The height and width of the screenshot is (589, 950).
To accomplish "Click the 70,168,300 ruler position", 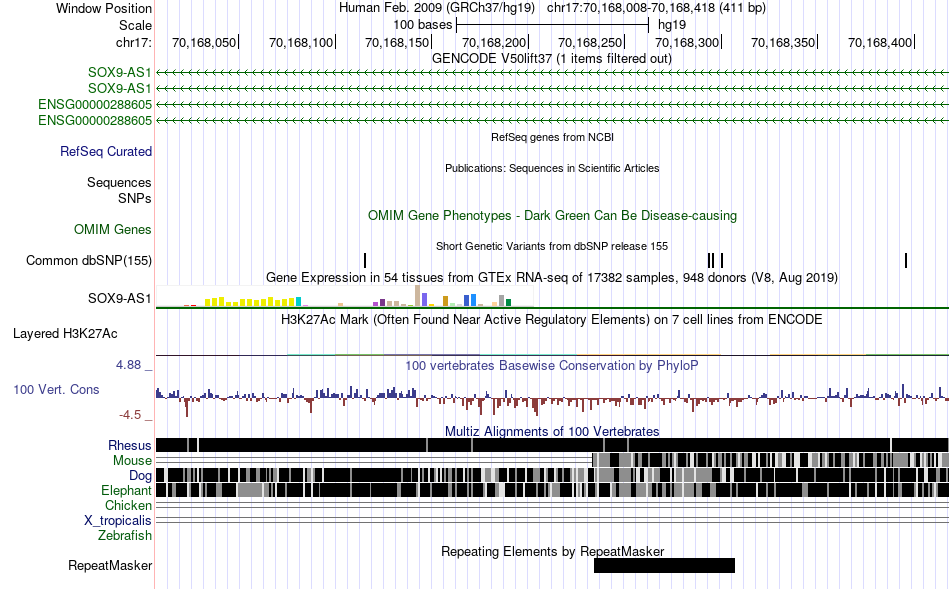I will point(687,42).
